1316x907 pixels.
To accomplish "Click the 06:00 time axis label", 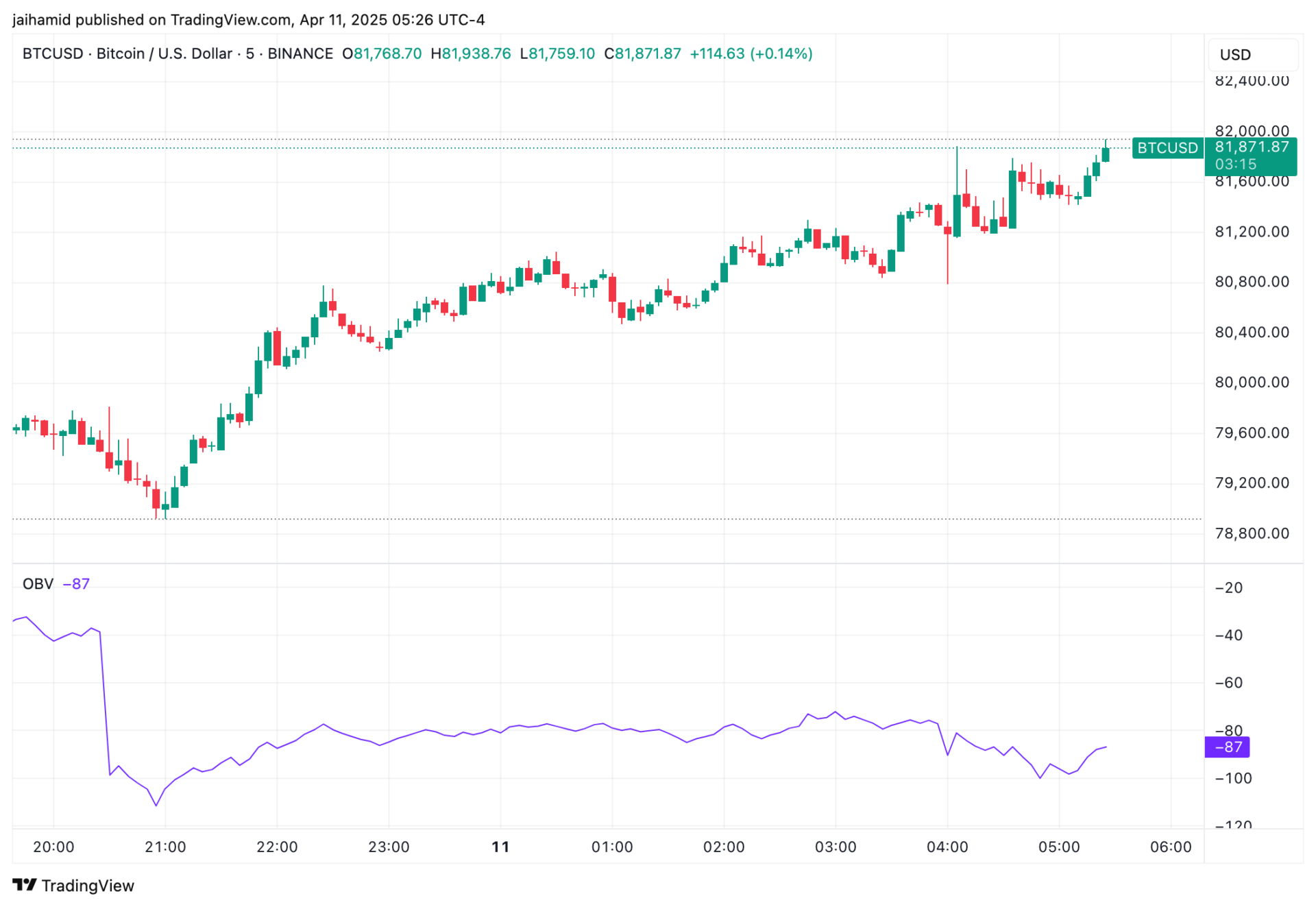I will (1170, 847).
